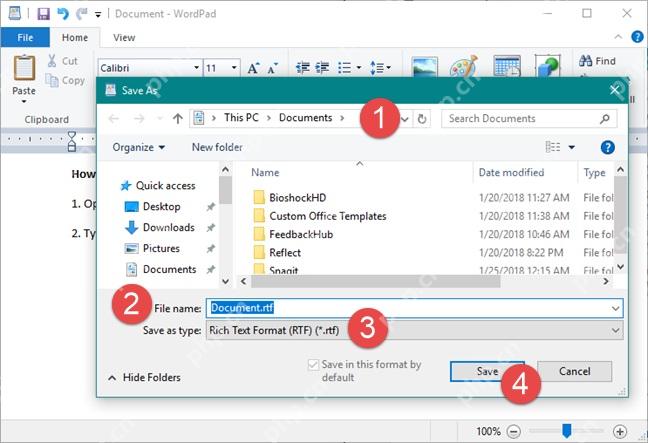The height and width of the screenshot is (443, 648).
Task: Click the Undo icon in WordPad's title bar
Action: [x=63, y=14]
